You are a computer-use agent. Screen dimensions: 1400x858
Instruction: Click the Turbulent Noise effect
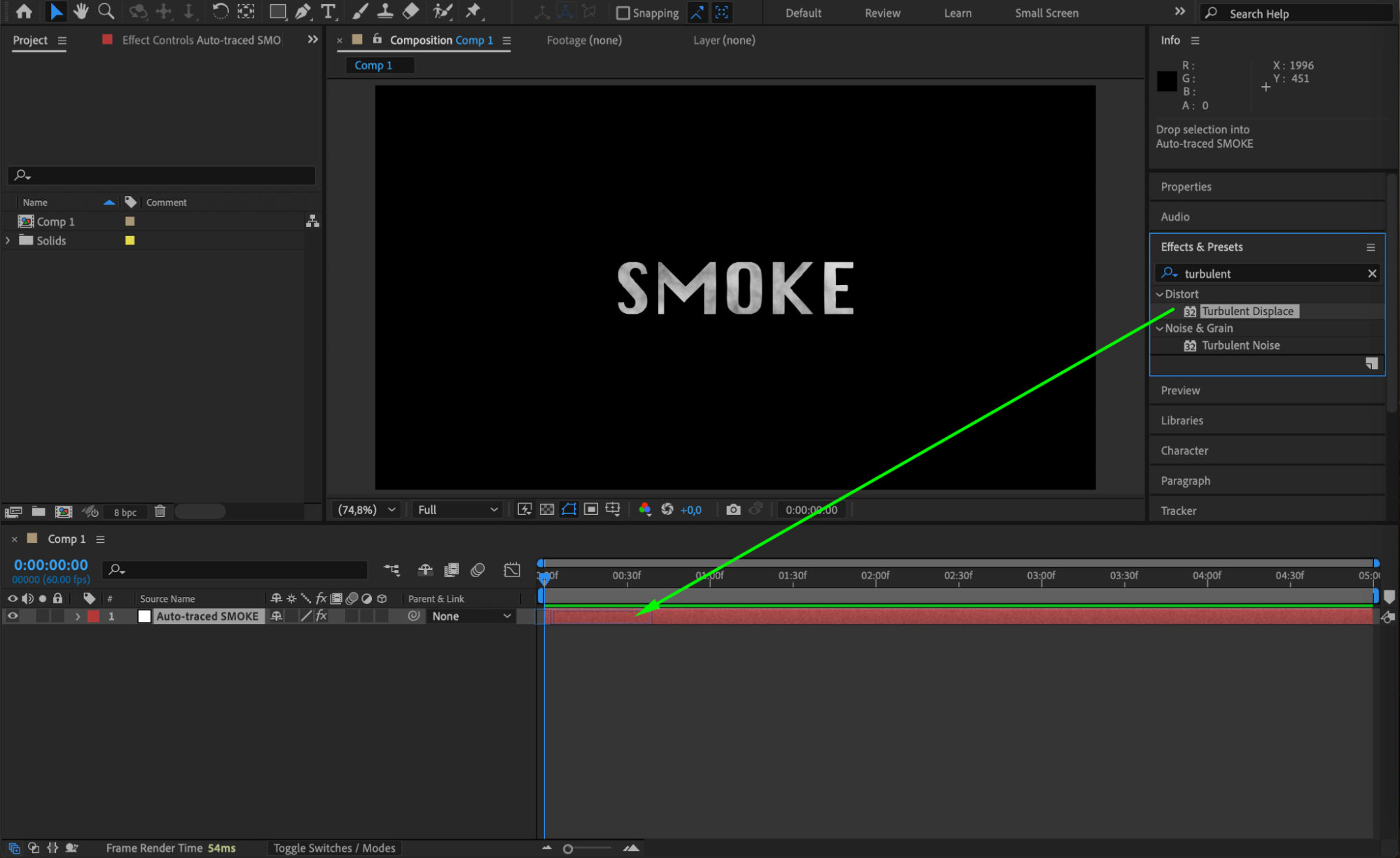tap(1240, 345)
